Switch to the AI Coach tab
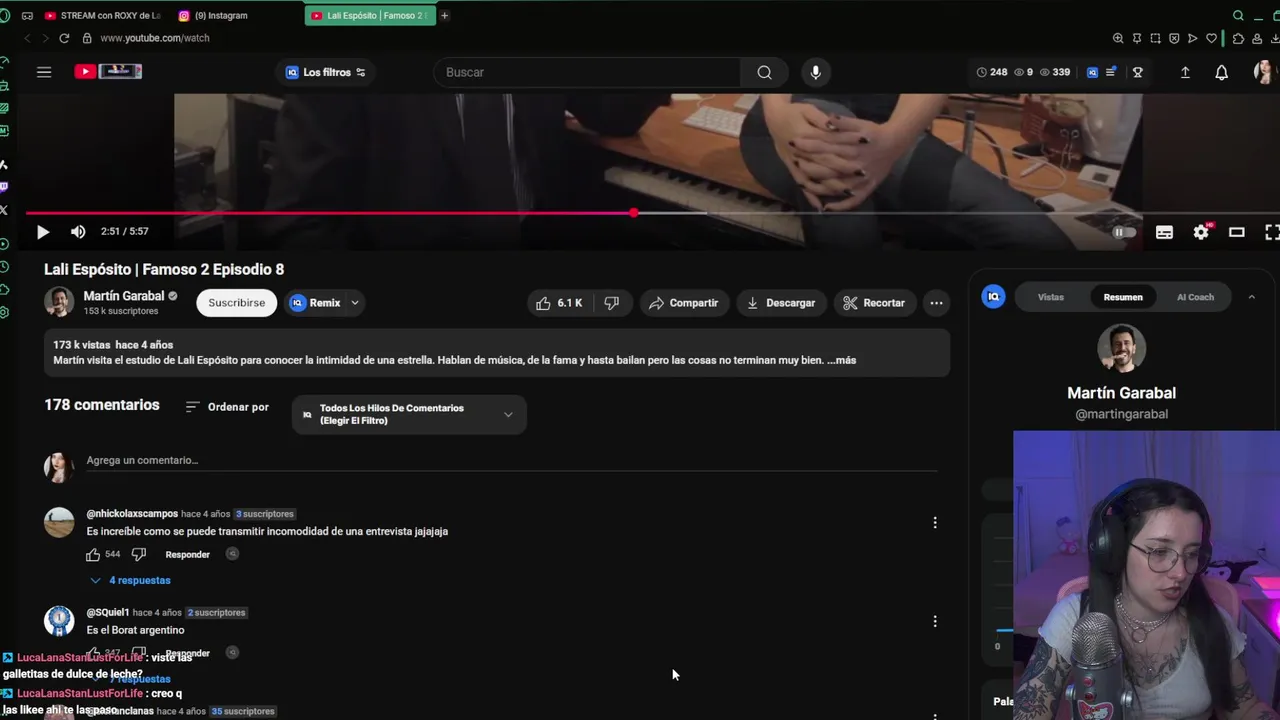This screenshot has height=720, width=1280. click(x=1195, y=297)
